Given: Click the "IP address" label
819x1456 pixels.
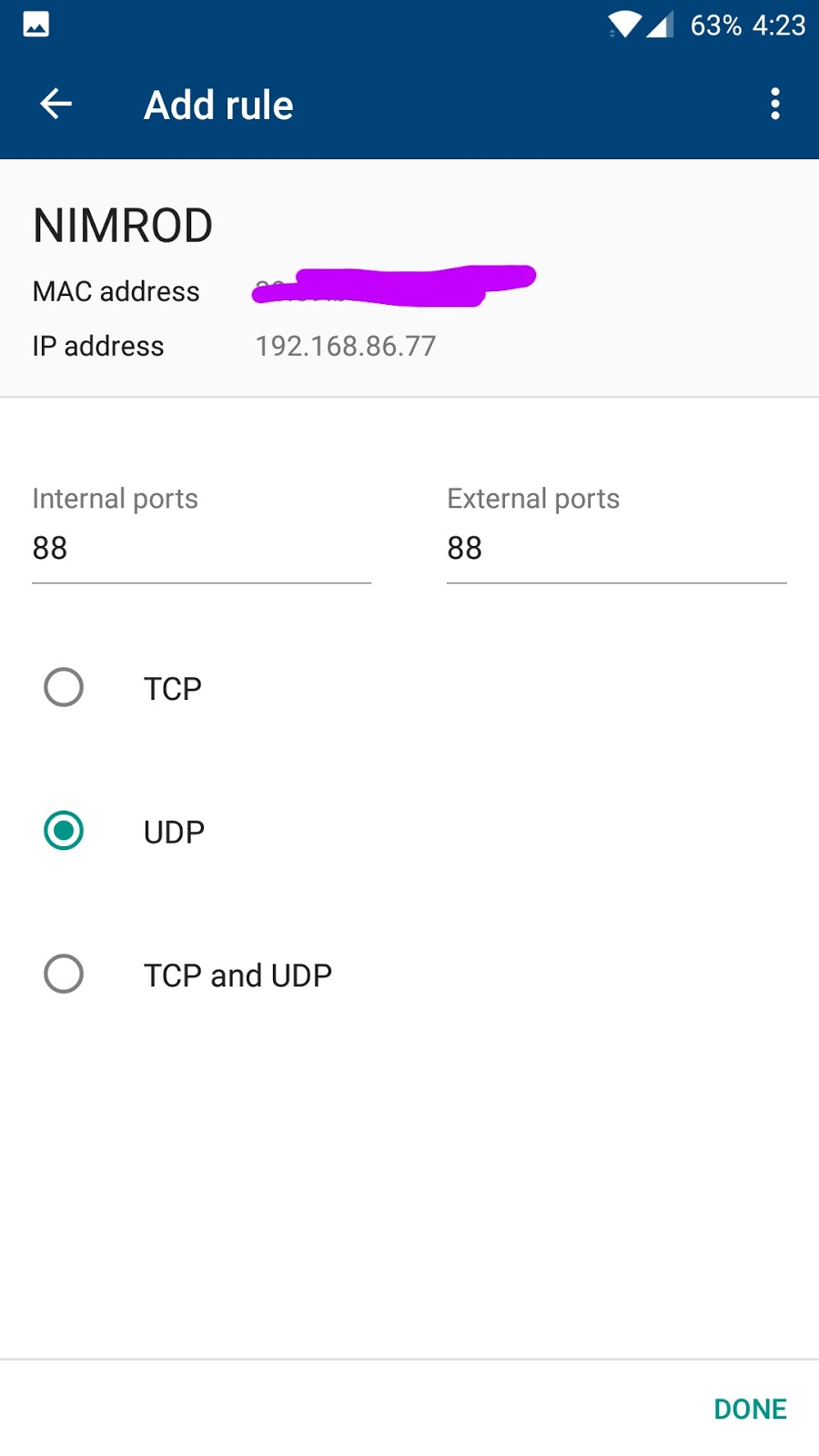Looking at the screenshot, I should pos(98,346).
